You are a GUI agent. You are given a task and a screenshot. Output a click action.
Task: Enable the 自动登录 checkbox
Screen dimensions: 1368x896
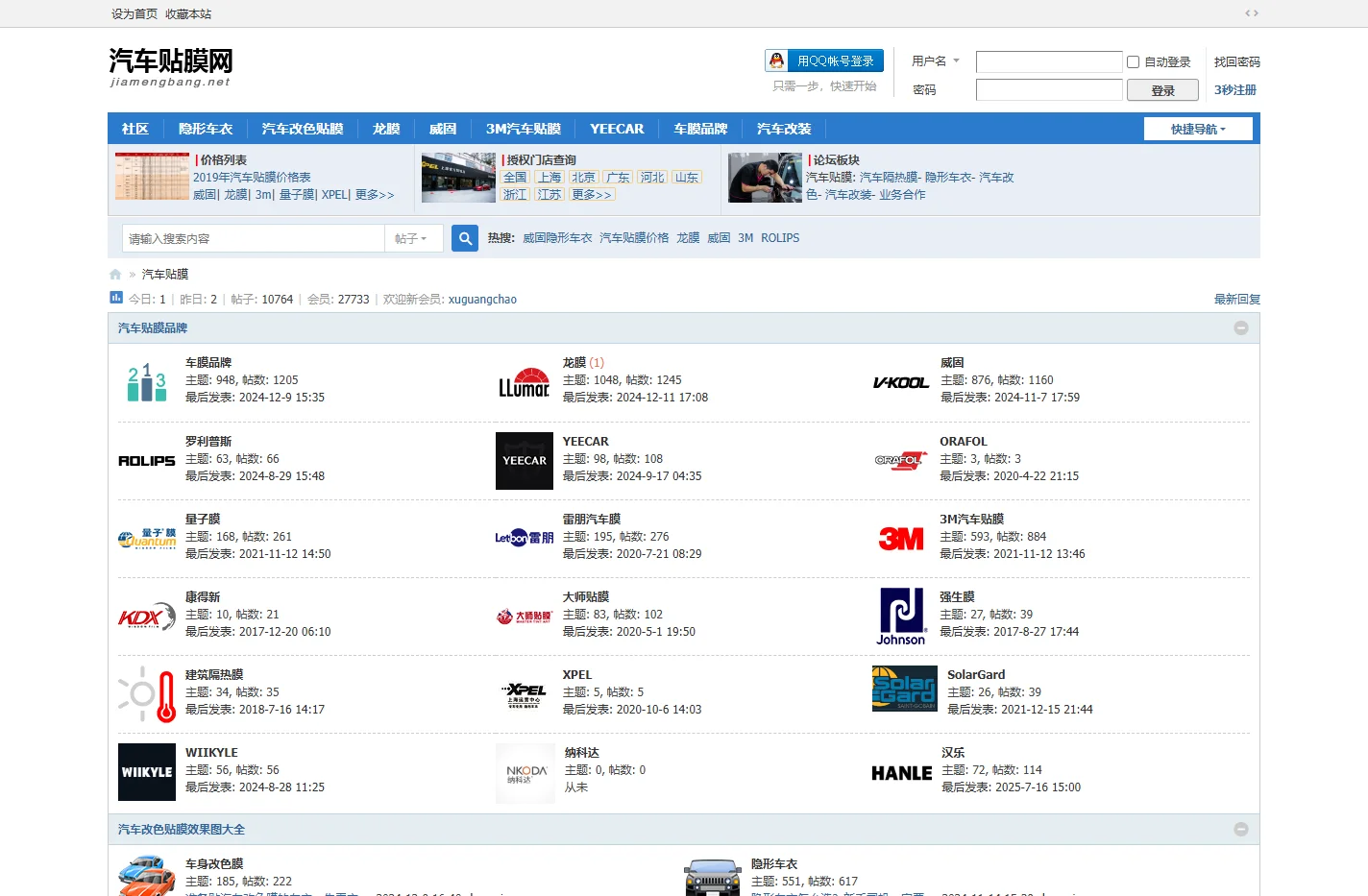[1133, 61]
